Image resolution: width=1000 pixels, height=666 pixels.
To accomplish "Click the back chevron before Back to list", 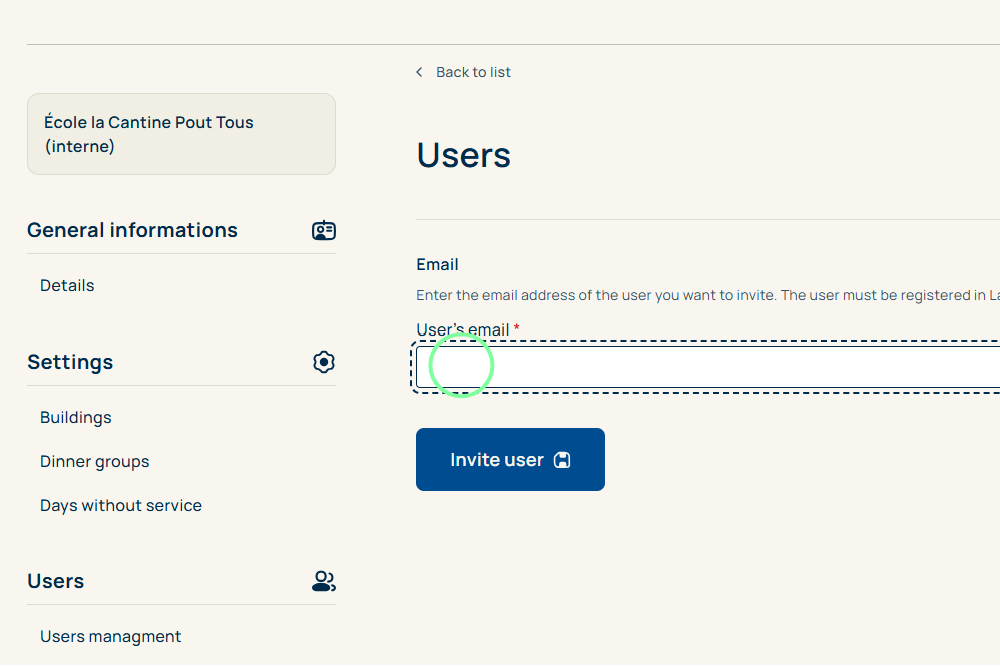I will pos(419,72).
